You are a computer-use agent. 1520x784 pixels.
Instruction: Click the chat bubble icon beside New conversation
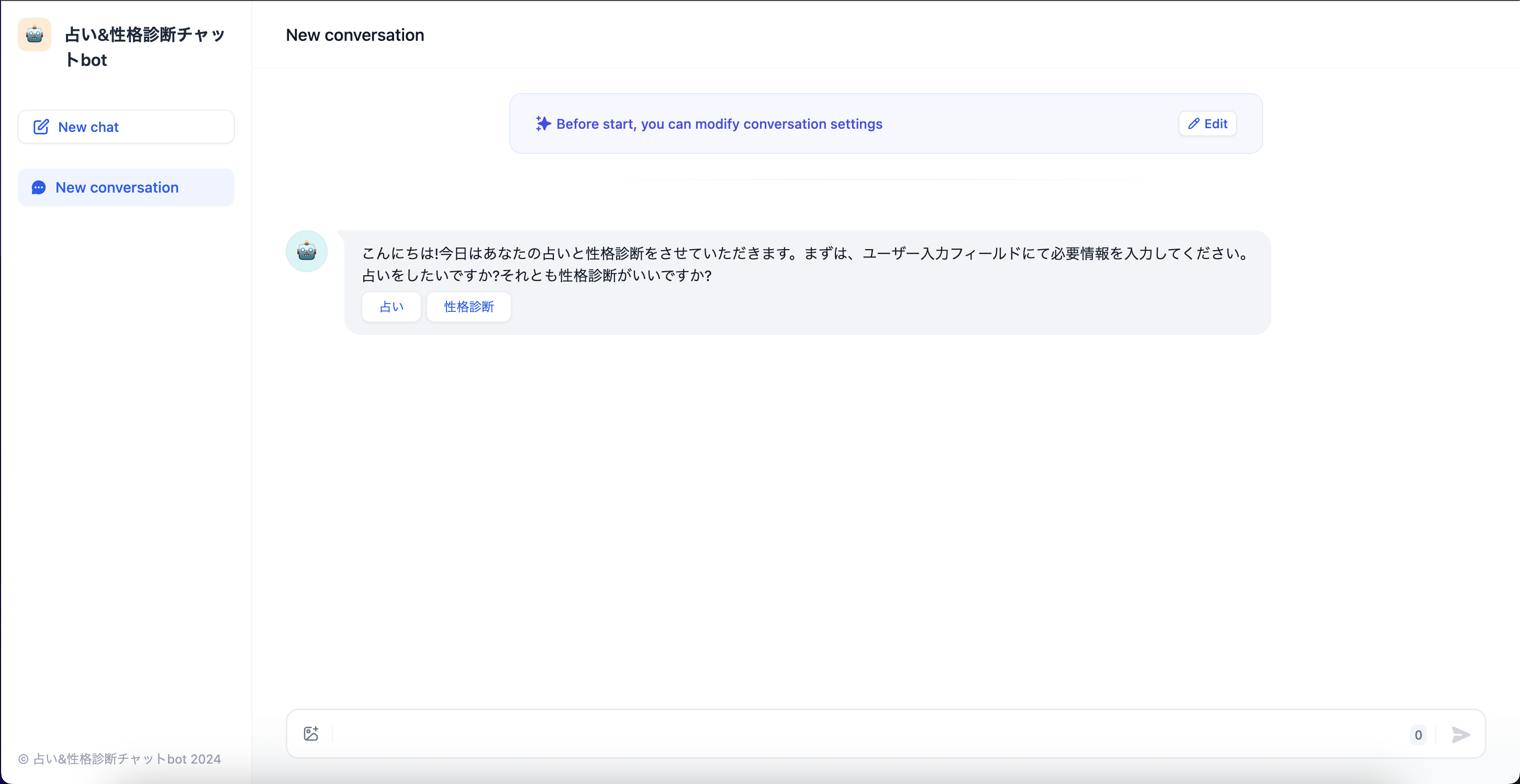click(39, 187)
